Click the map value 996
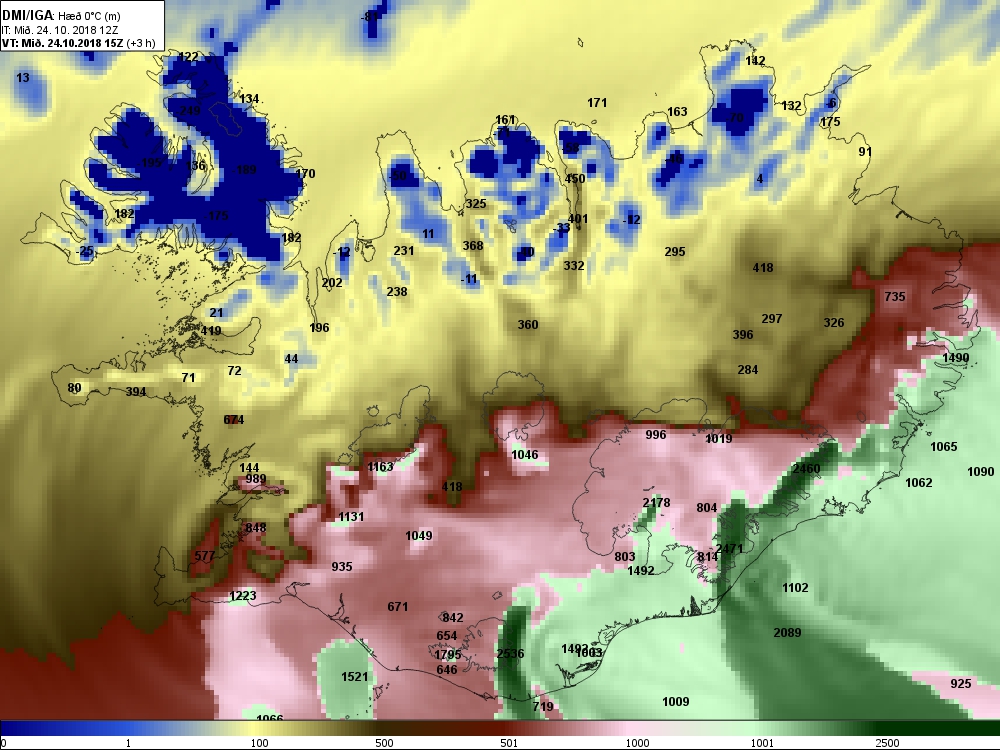 pos(656,435)
